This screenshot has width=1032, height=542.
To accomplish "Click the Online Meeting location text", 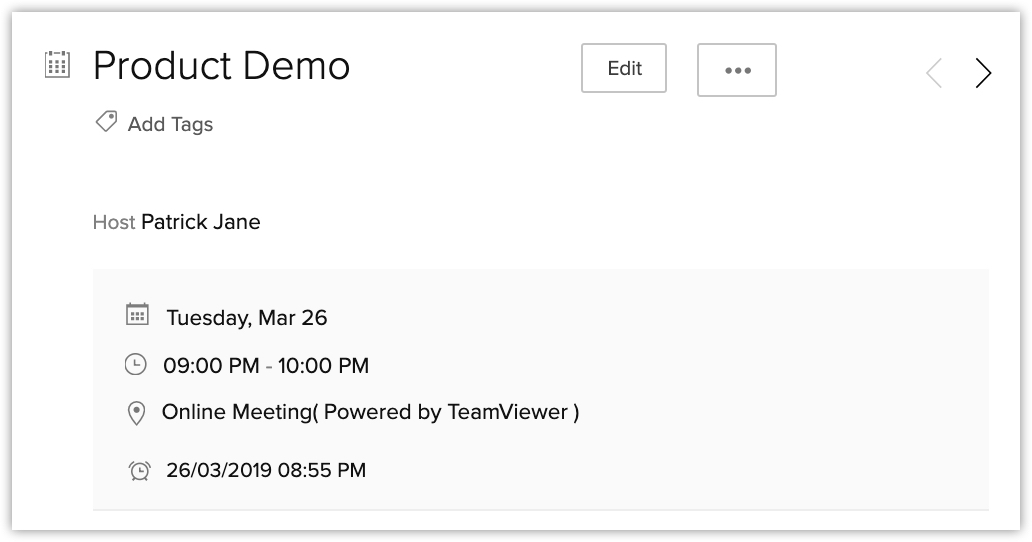I will [236, 412].
